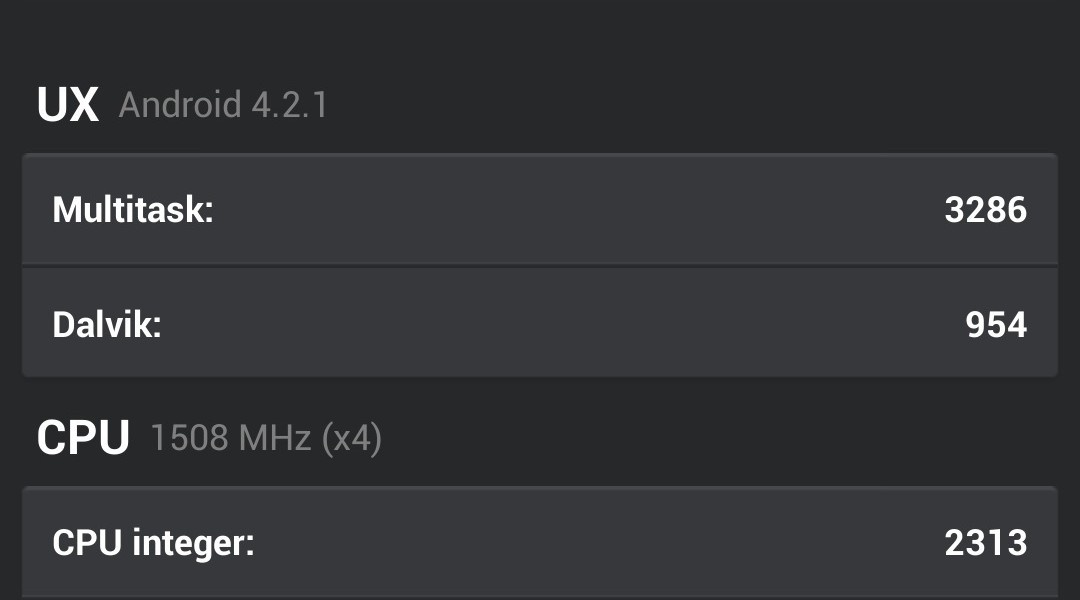This screenshot has height=600, width=1080.
Task: Tap the UX section heading
Action: (67, 105)
